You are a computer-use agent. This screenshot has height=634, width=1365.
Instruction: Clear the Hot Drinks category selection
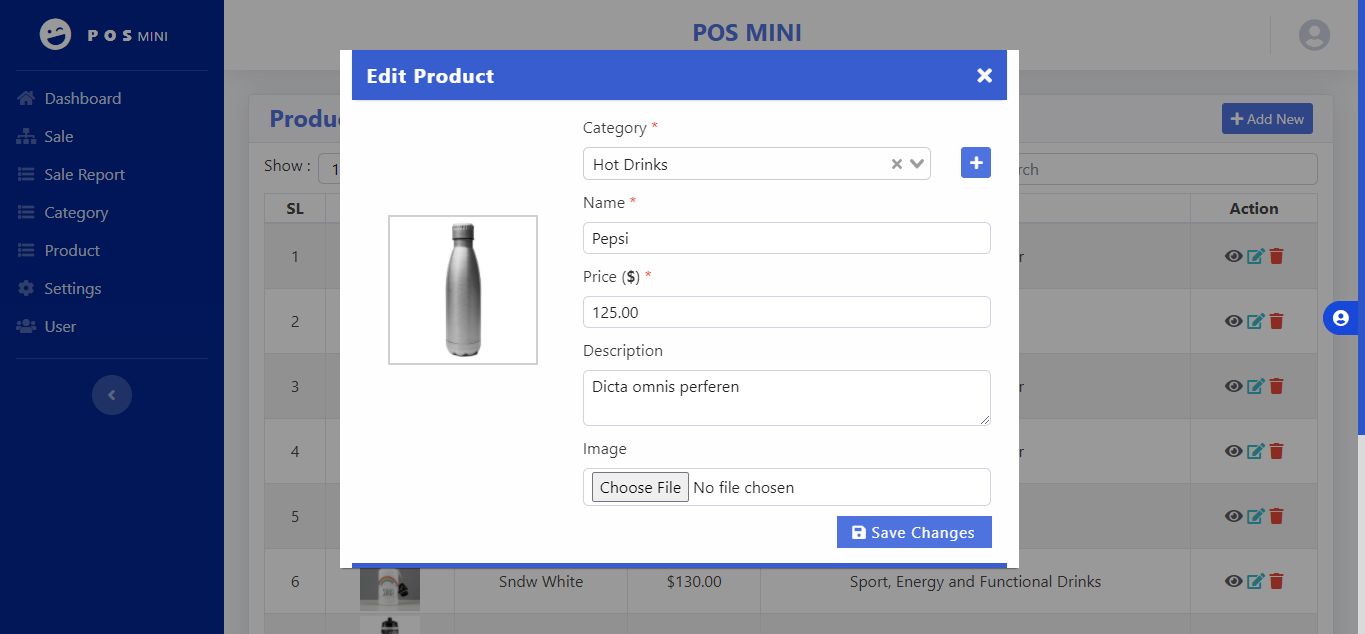pos(897,164)
